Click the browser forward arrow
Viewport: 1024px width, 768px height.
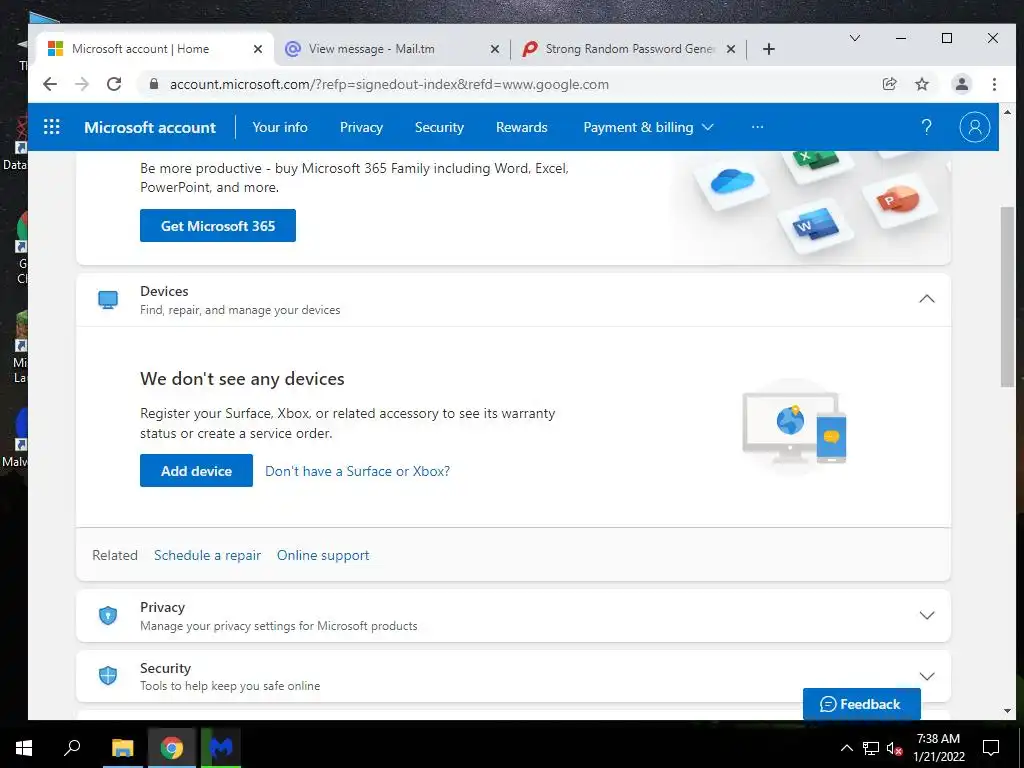[82, 84]
